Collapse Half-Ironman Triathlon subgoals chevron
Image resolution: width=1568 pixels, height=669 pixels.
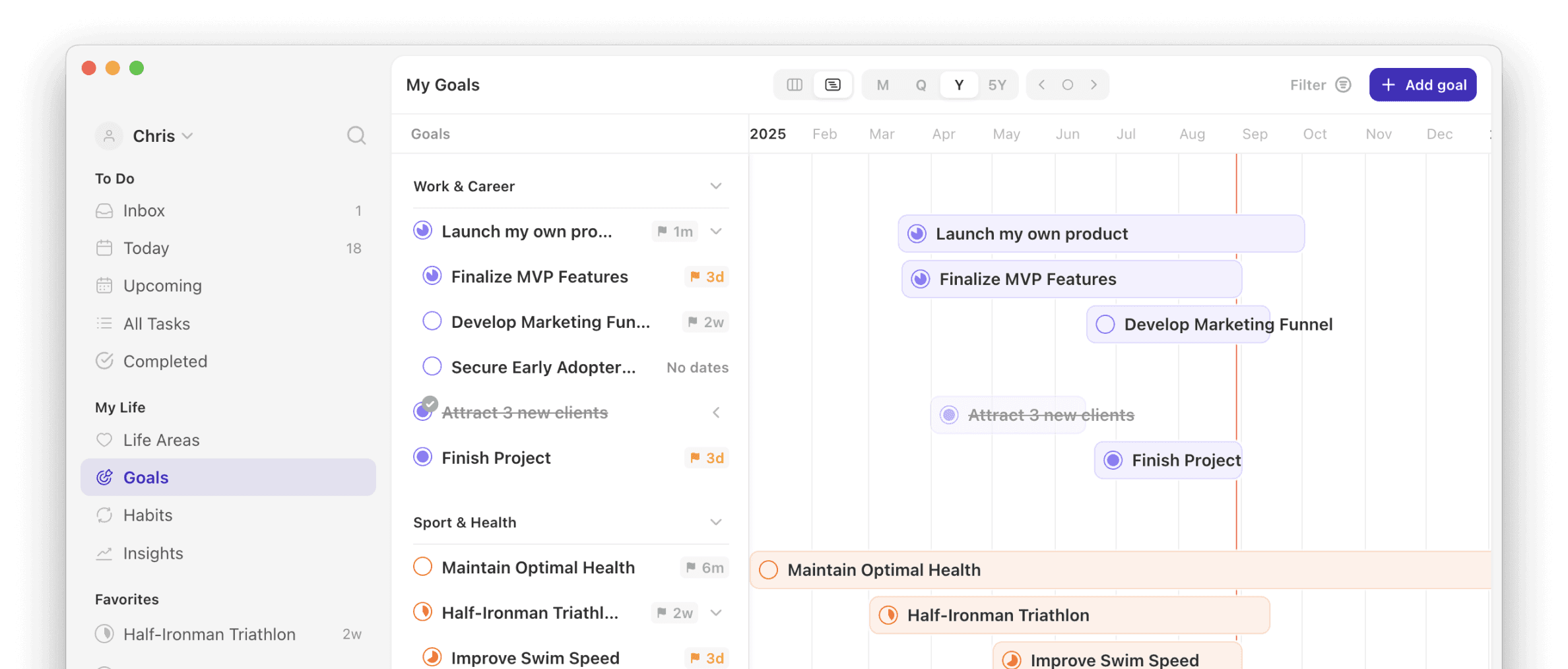716,613
